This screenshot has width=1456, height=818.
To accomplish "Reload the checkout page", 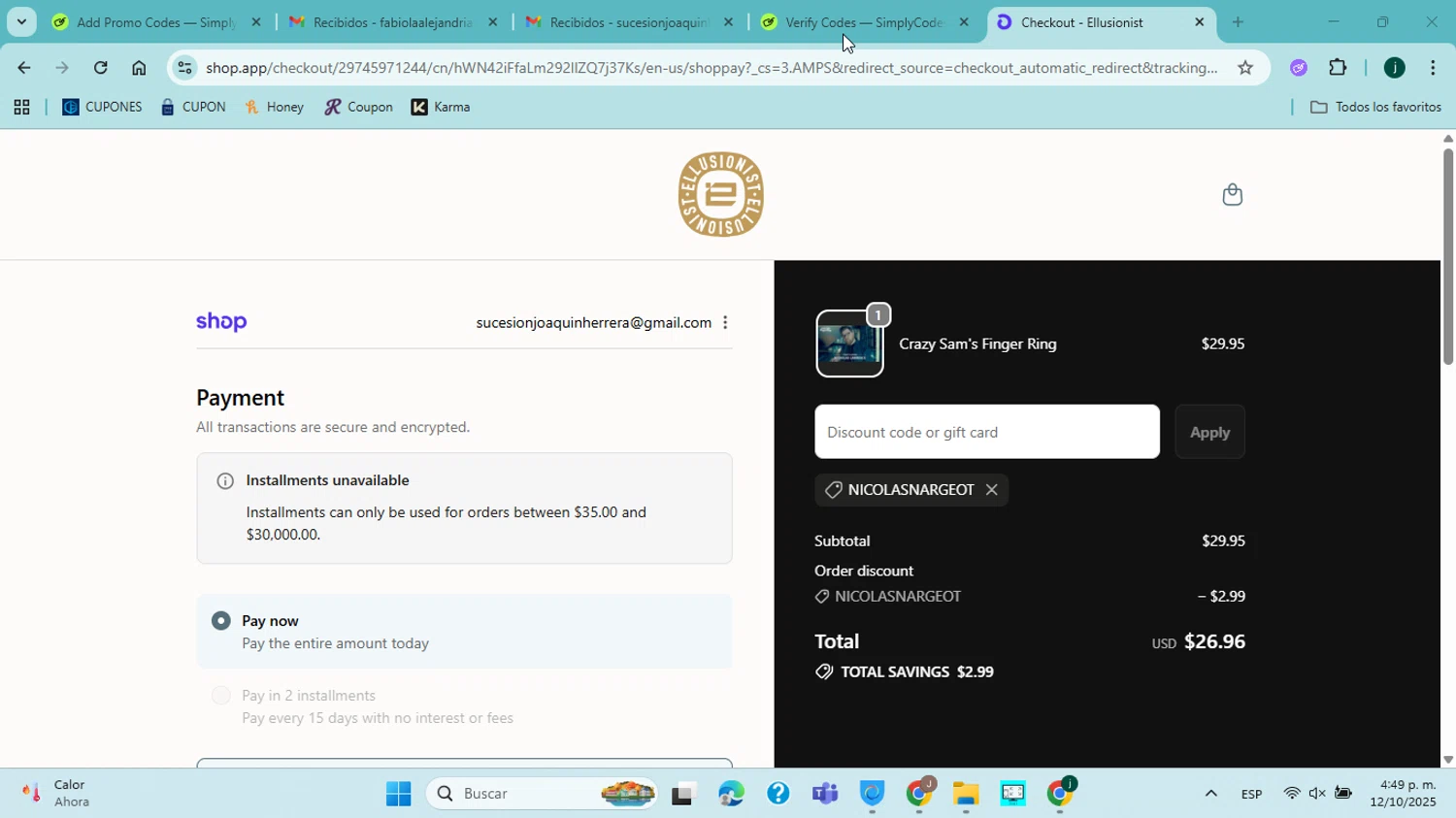I will pos(100,68).
